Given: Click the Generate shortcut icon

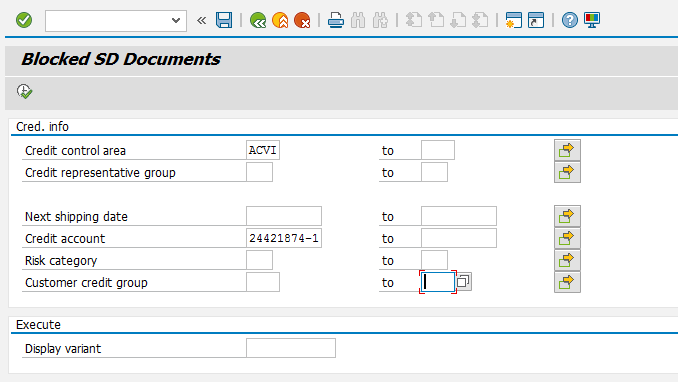Looking at the screenshot, I should pyautogui.click(x=536, y=20).
